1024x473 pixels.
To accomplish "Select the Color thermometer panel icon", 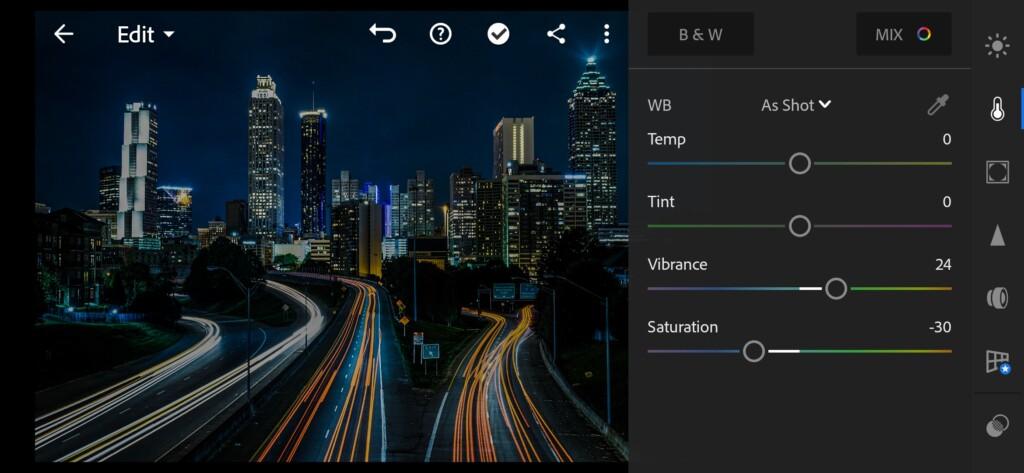I will [997, 109].
